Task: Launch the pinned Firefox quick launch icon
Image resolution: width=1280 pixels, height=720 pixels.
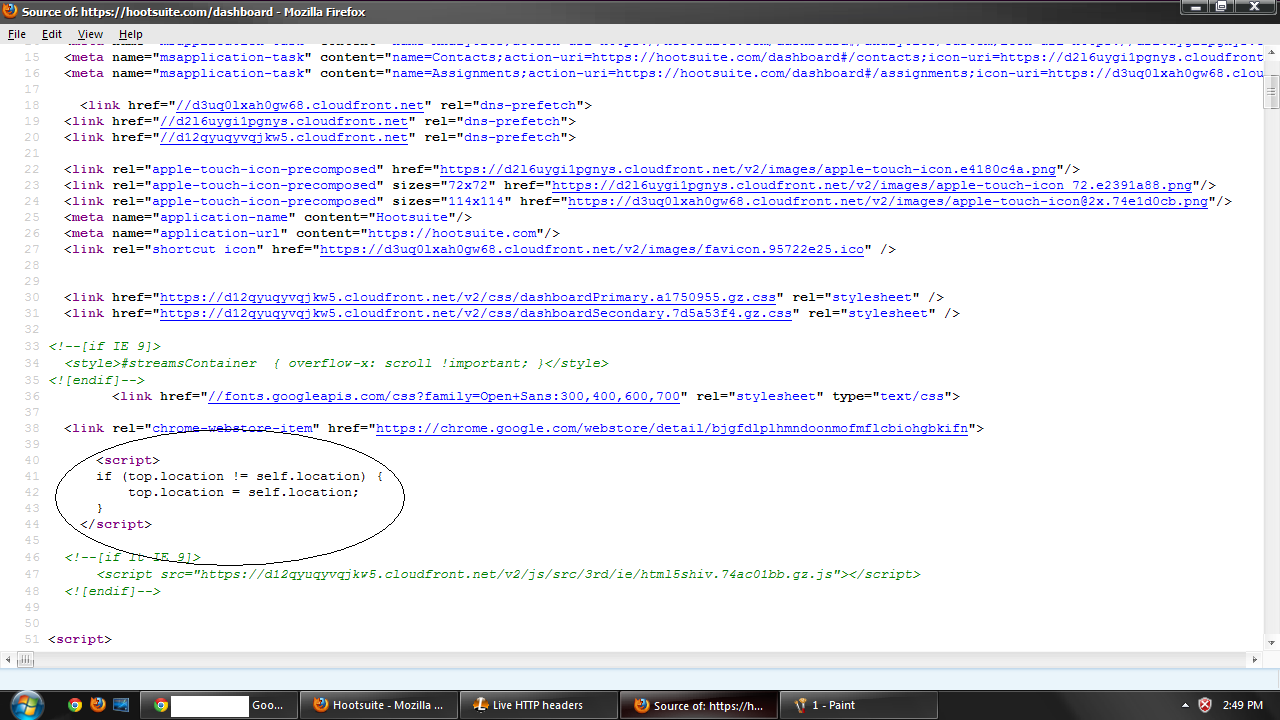Action: click(x=97, y=705)
